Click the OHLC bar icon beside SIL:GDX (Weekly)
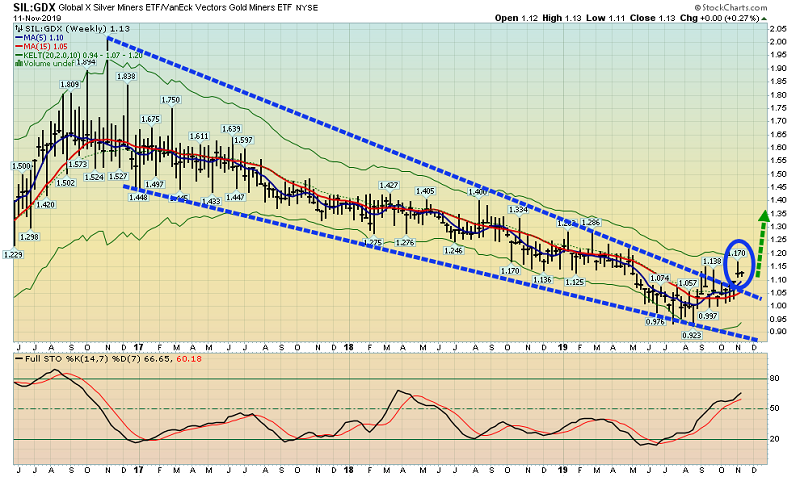The height and width of the screenshot is (477, 800). [19, 29]
